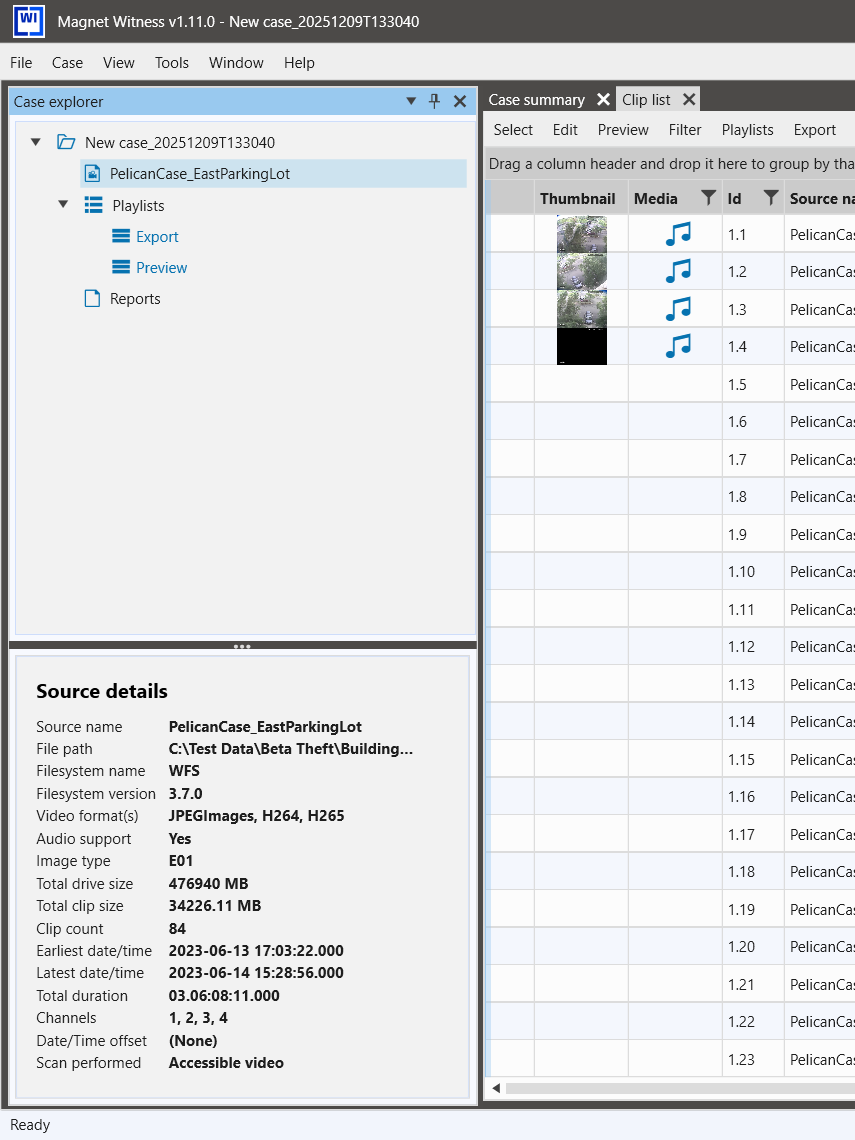This screenshot has width=855, height=1140.
Task: Switch to the Case summary tab
Action: (538, 99)
